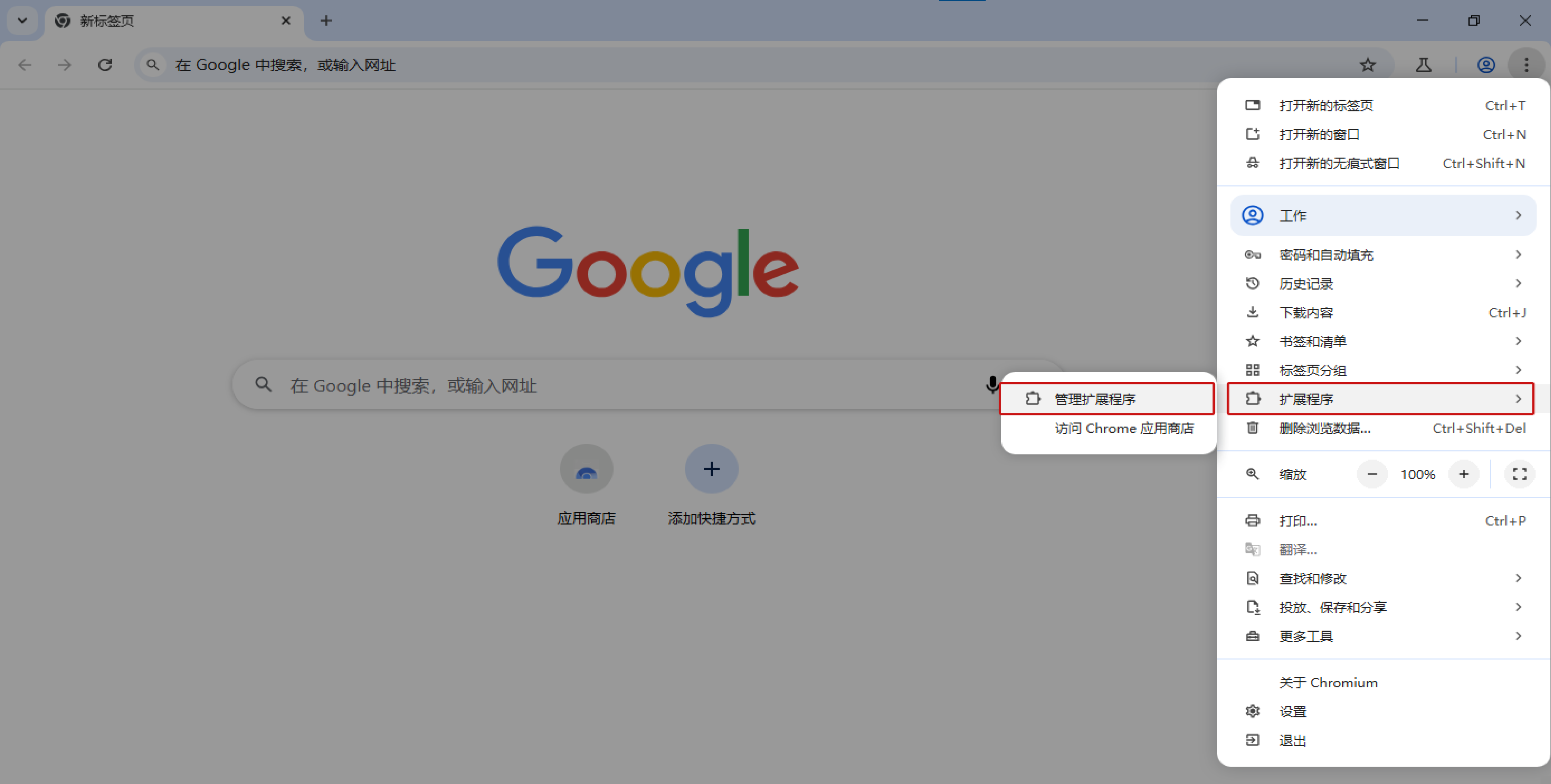Choose 打开新的无痕式窗口 menu item
This screenshot has height=784, width=1551.
click(x=1383, y=163)
